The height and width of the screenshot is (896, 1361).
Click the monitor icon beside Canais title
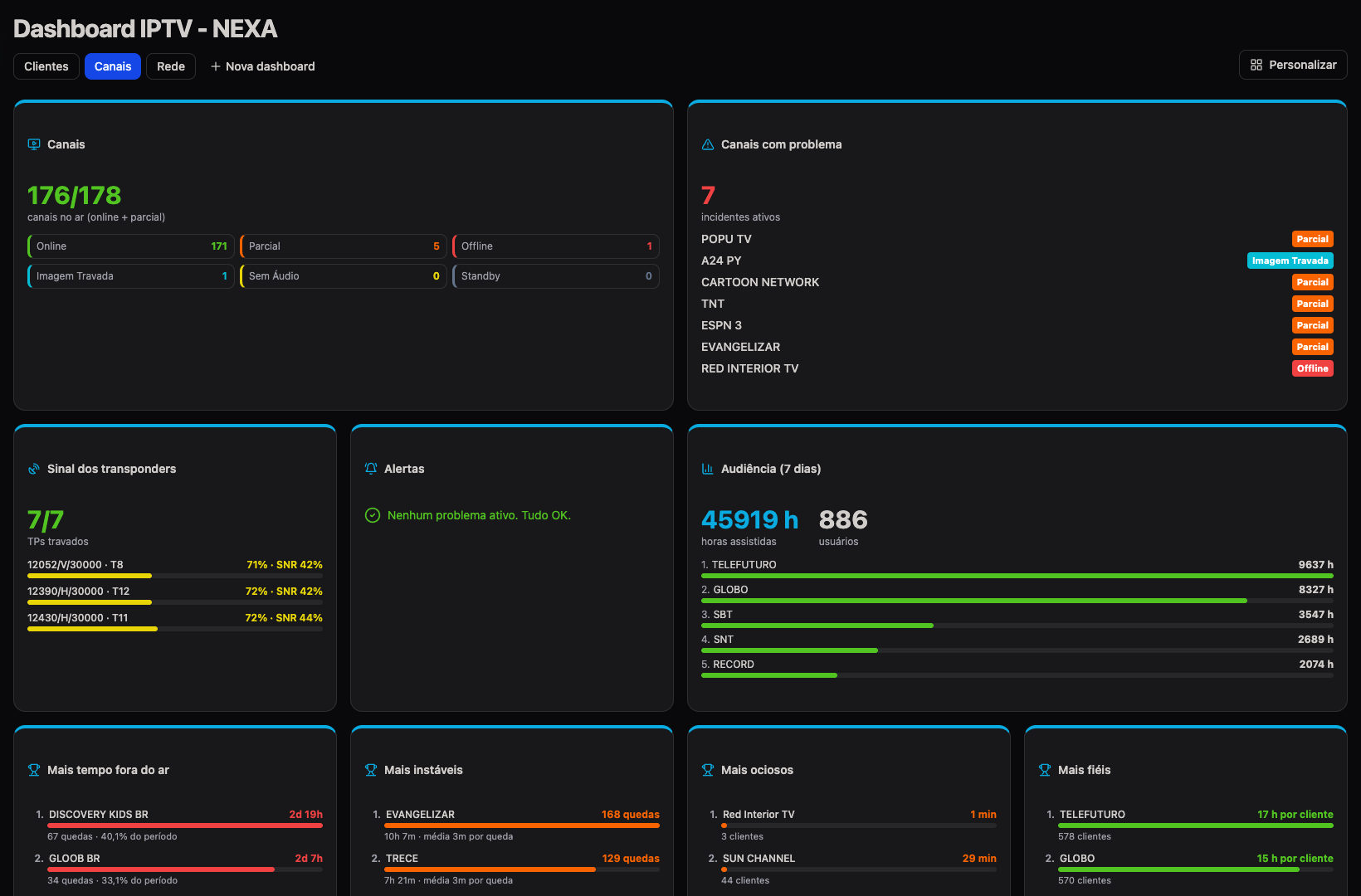tap(34, 144)
